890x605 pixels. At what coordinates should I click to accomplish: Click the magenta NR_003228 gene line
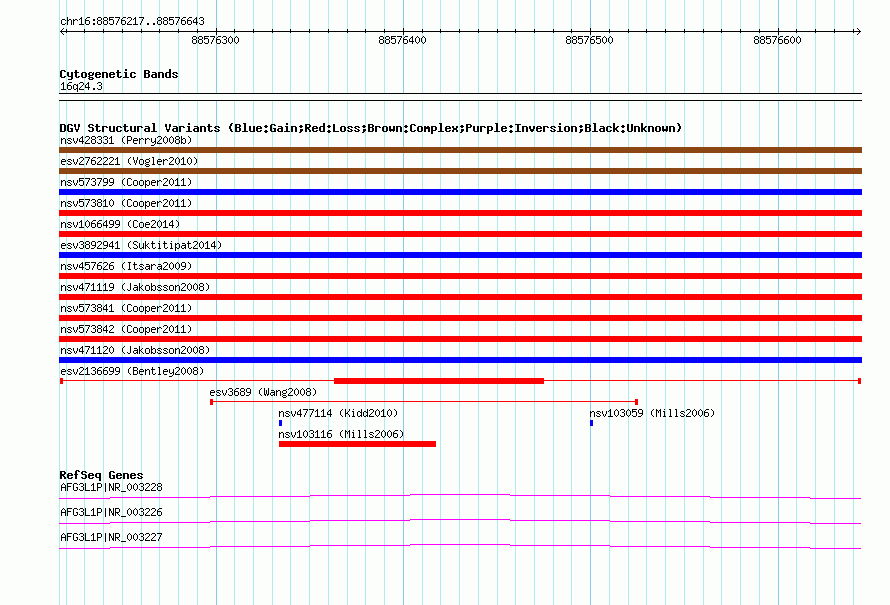click(460, 497)
